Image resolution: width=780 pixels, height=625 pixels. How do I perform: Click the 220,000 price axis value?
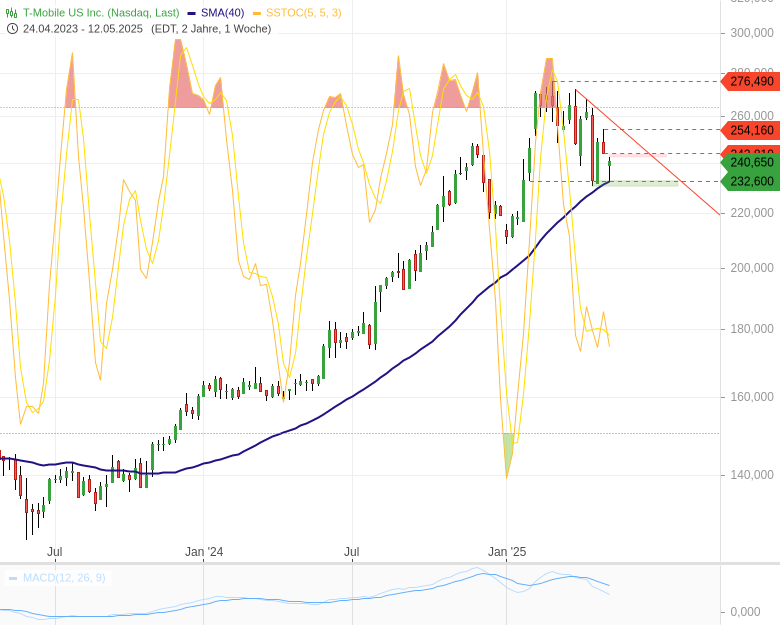pos(752,213)
